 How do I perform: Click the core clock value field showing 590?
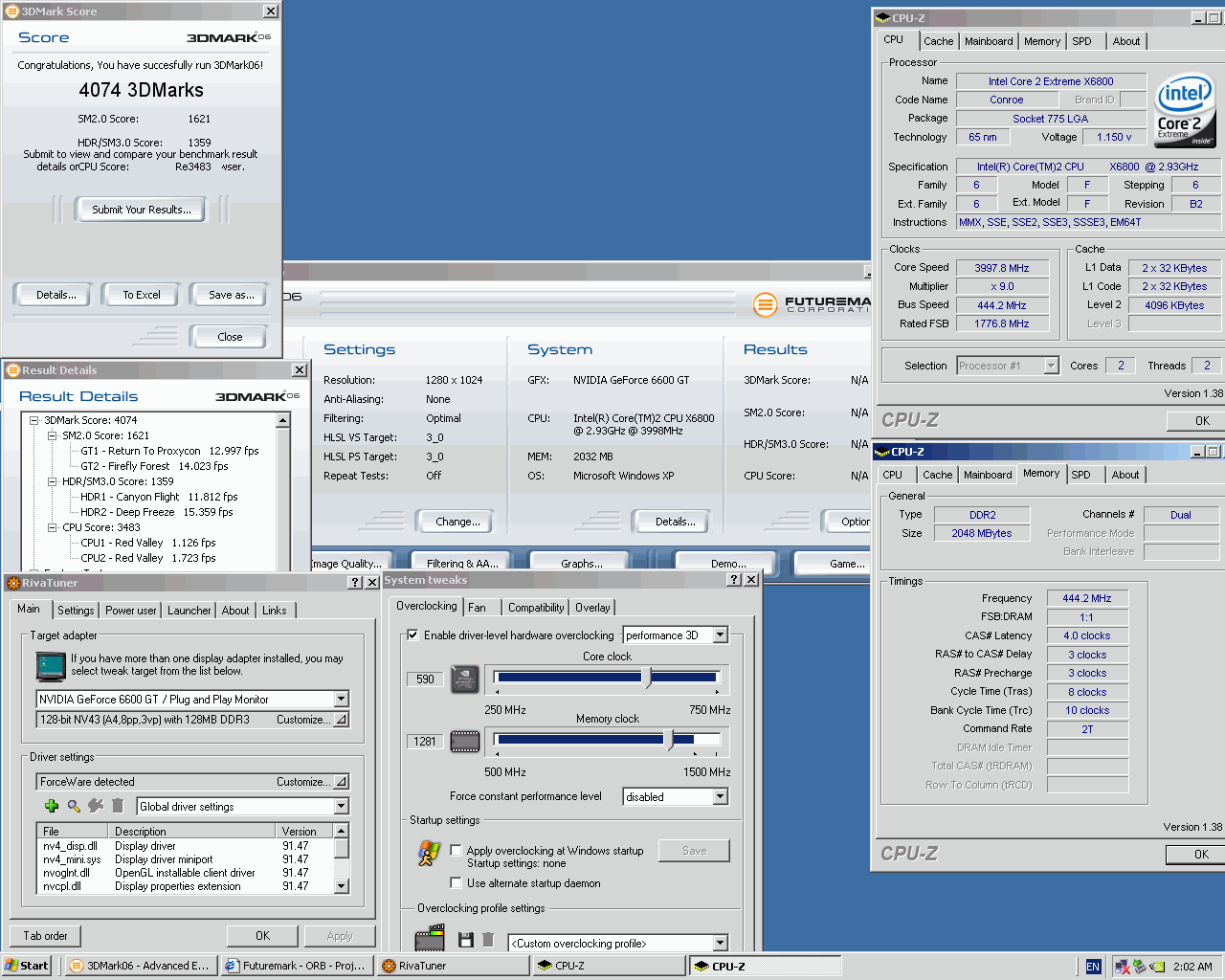point(426,679)
